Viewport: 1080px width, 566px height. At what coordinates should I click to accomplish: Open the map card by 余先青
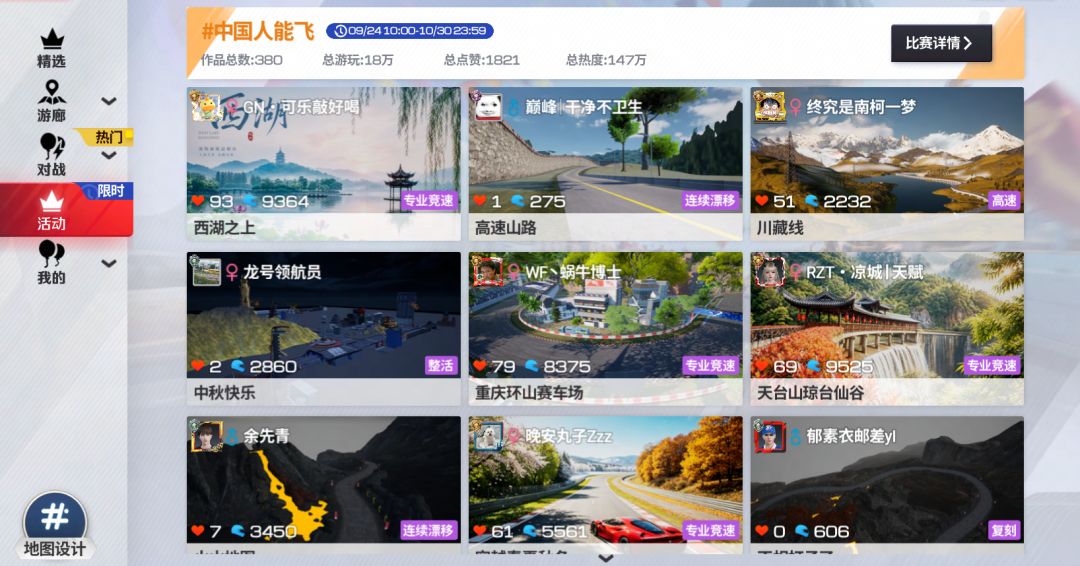coord(324,485)
